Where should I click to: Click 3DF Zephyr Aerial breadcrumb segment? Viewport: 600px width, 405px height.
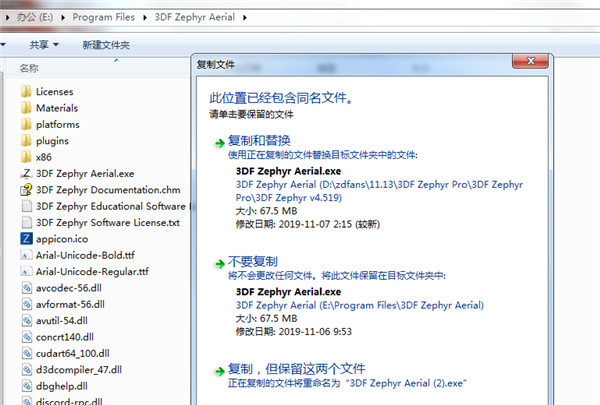(x=195, y=17)
